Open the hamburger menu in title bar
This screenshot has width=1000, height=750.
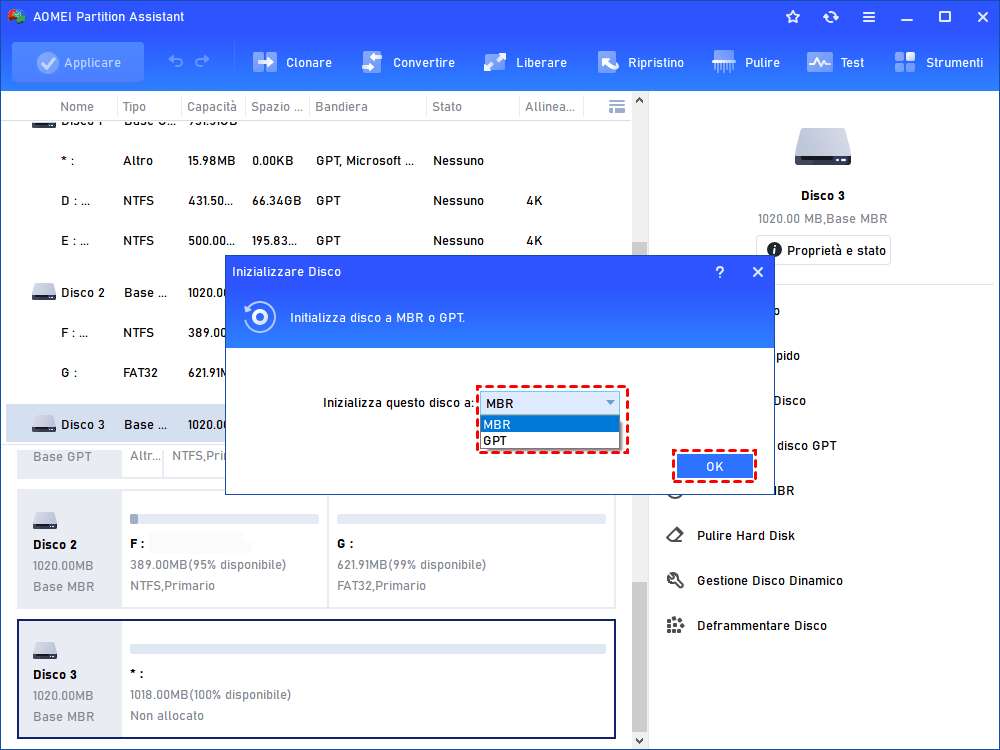tap(869, 17)
